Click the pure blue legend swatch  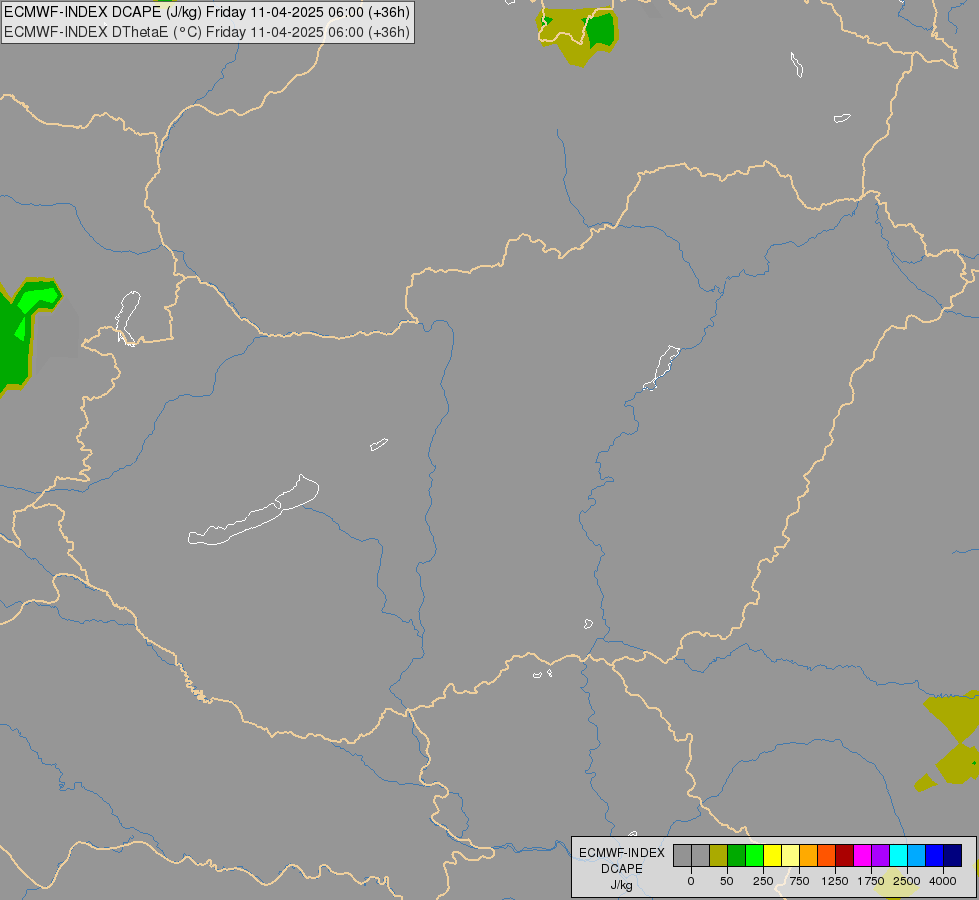(935, 856)
